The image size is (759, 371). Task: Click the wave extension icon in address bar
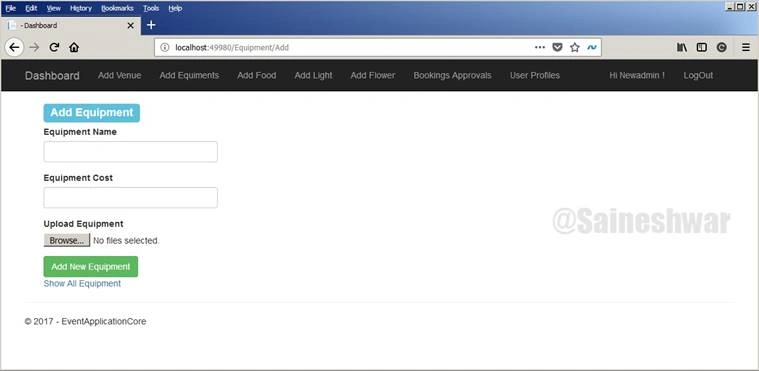(x=592, y=47)
